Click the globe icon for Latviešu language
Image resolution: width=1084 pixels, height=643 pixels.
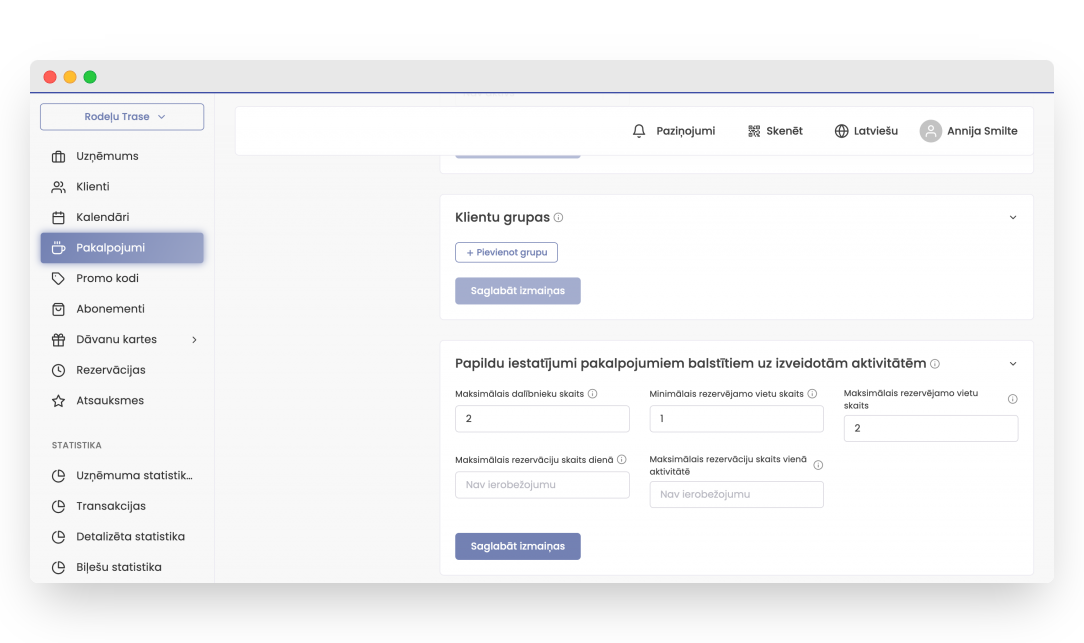click(x=841, y=131)
